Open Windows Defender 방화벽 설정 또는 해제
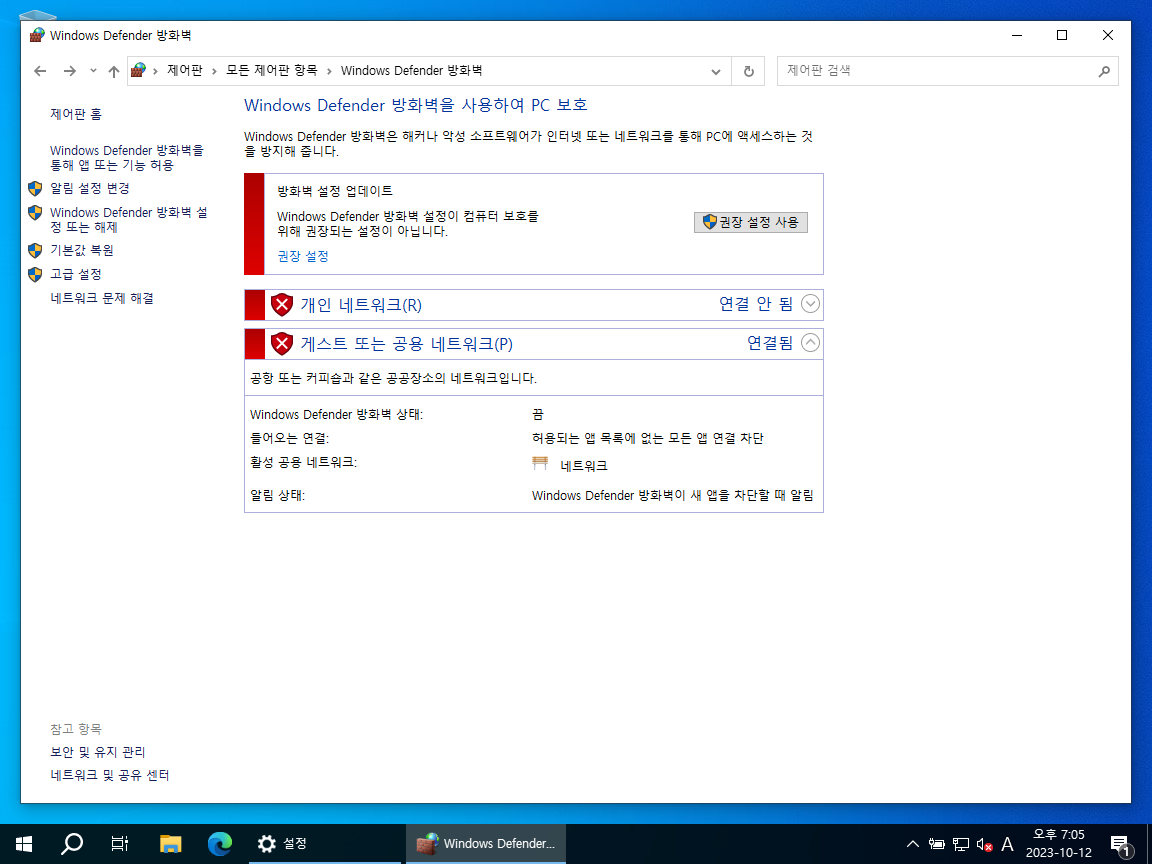 pos(129,220)
